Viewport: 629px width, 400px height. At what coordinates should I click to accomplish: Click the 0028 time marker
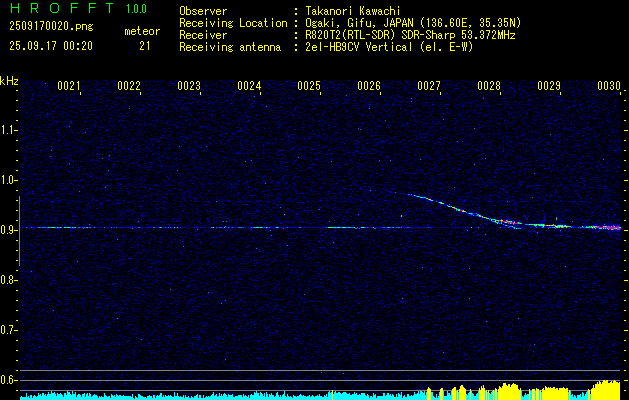point(489,86)
